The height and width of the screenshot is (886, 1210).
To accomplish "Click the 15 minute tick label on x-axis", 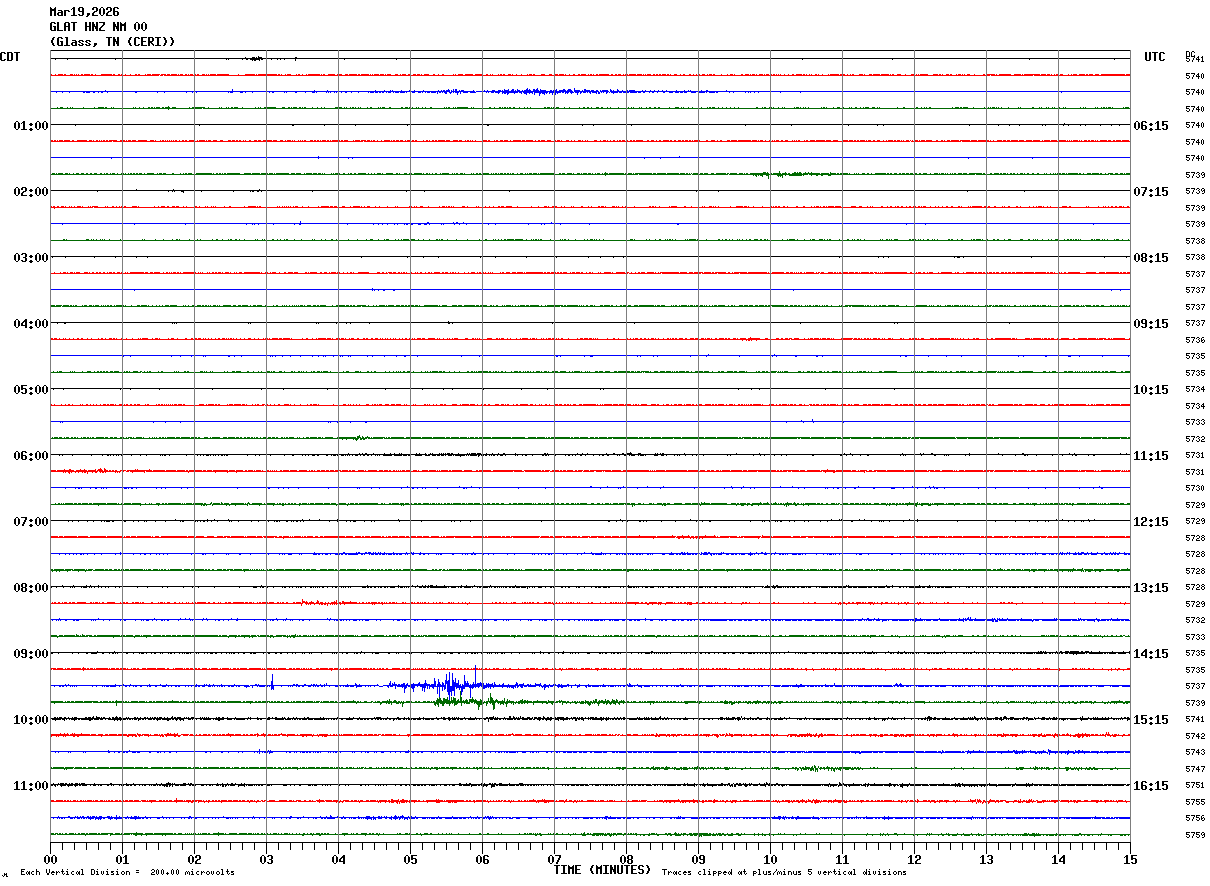I will pyautogui.click(x=1129, y=859).
